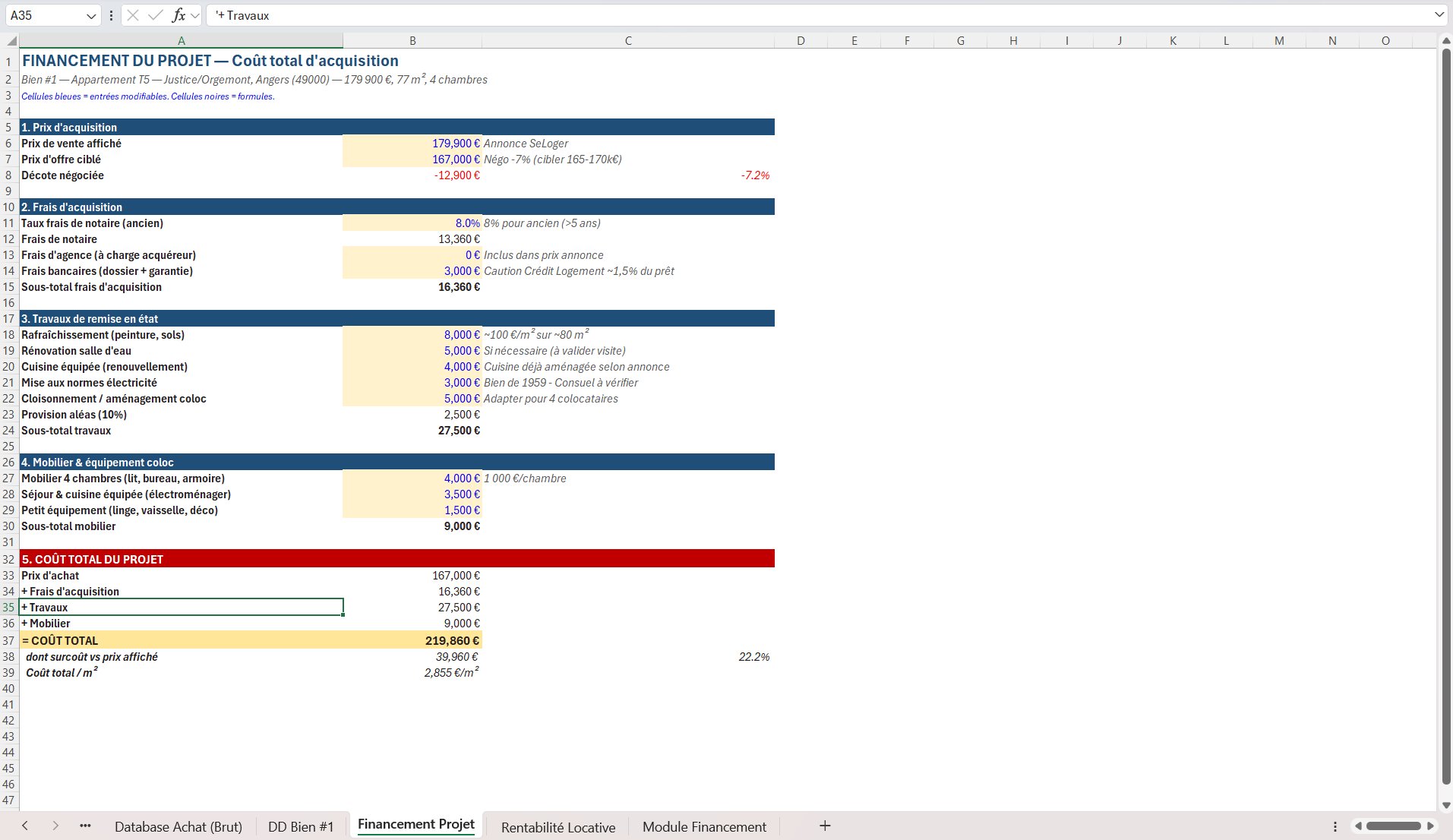Image resolution: width=1453 pixels, height=840 pixels.
Task: Select '+ Mobilier' label cell
Action: [181, 624]
